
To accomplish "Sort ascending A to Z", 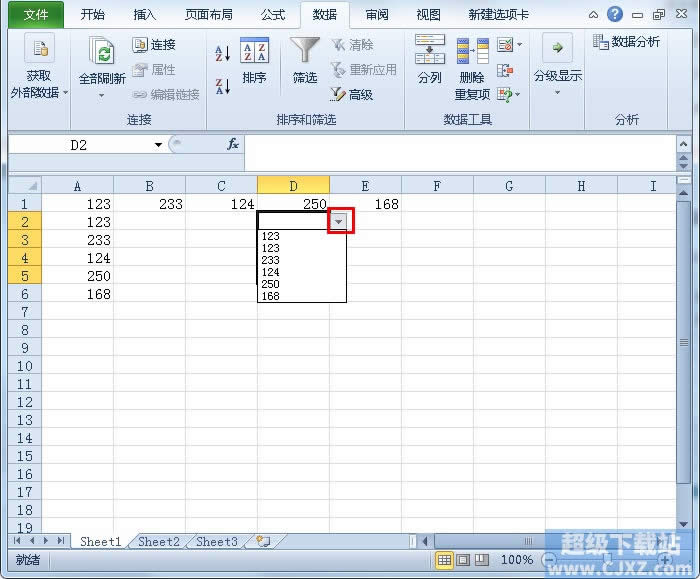I will pyautogui.click(x=222, y=53).
